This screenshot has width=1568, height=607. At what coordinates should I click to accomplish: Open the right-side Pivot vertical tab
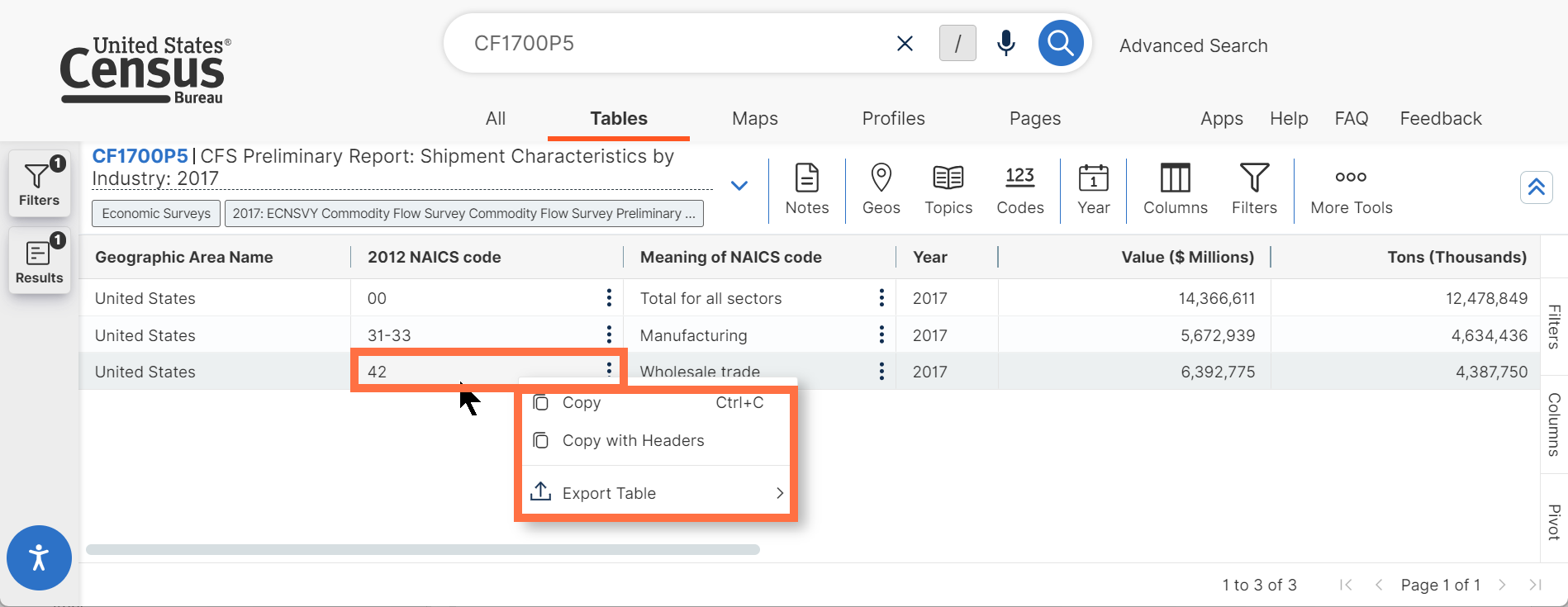click(x=1554, y=522)
